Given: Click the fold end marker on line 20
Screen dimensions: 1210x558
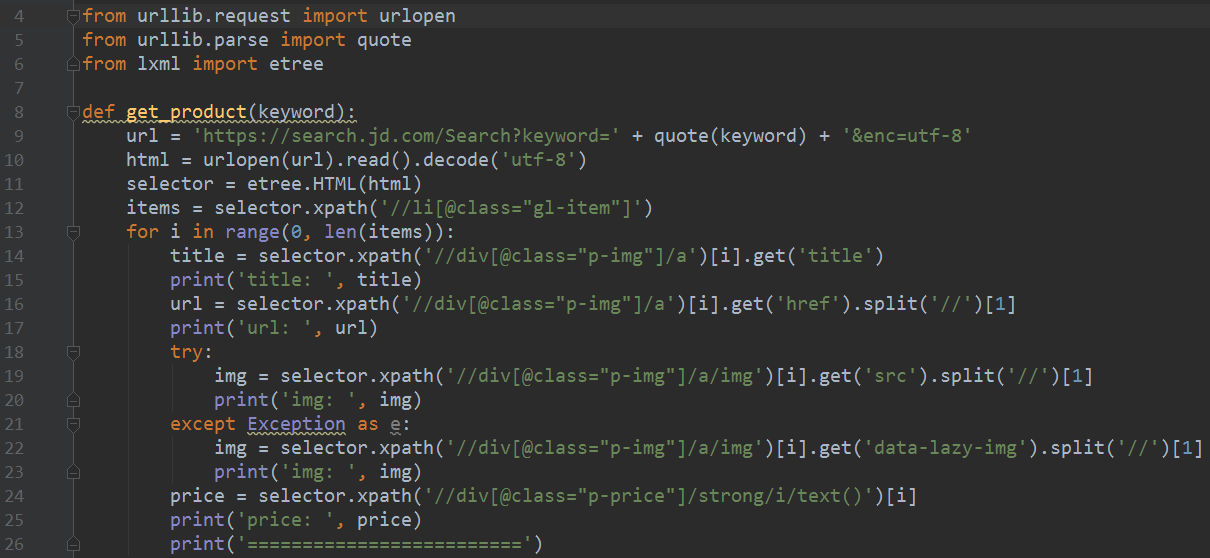Looking at the screenshot, I should click(x=72, y=400).
